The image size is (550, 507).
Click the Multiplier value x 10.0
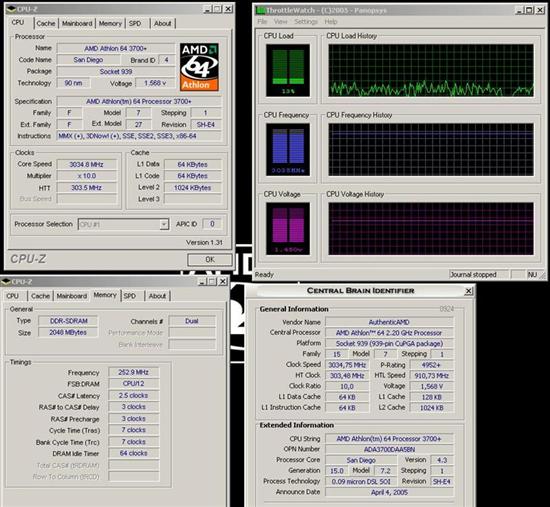pos(86,176)
